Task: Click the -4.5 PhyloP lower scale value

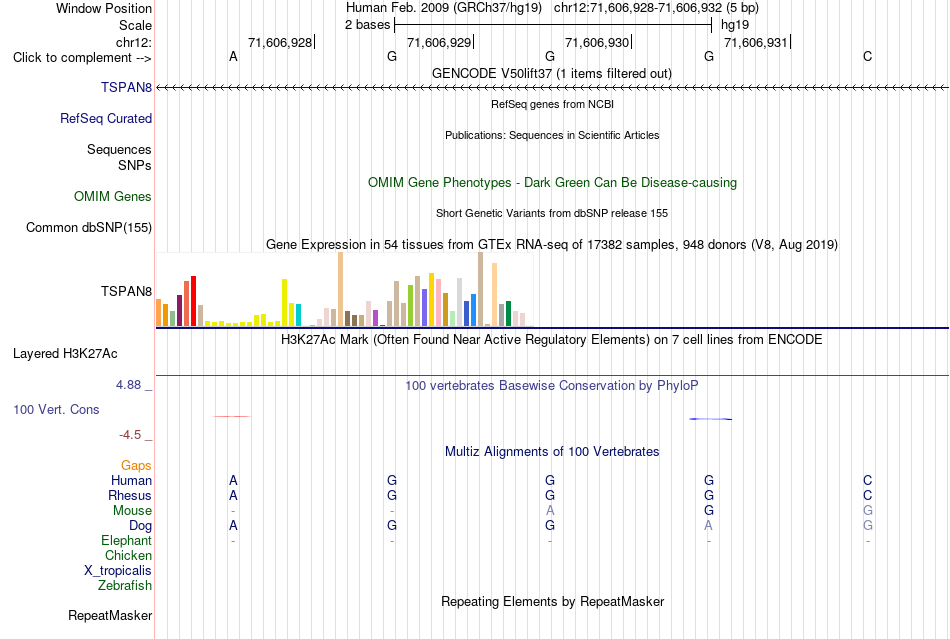Action: click(130, 435)
